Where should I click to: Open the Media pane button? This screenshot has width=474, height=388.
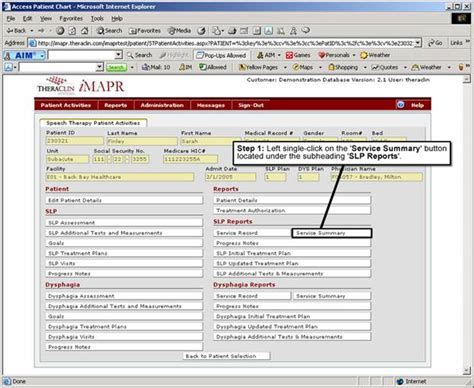pyautogui.click(x=179, y=31)
